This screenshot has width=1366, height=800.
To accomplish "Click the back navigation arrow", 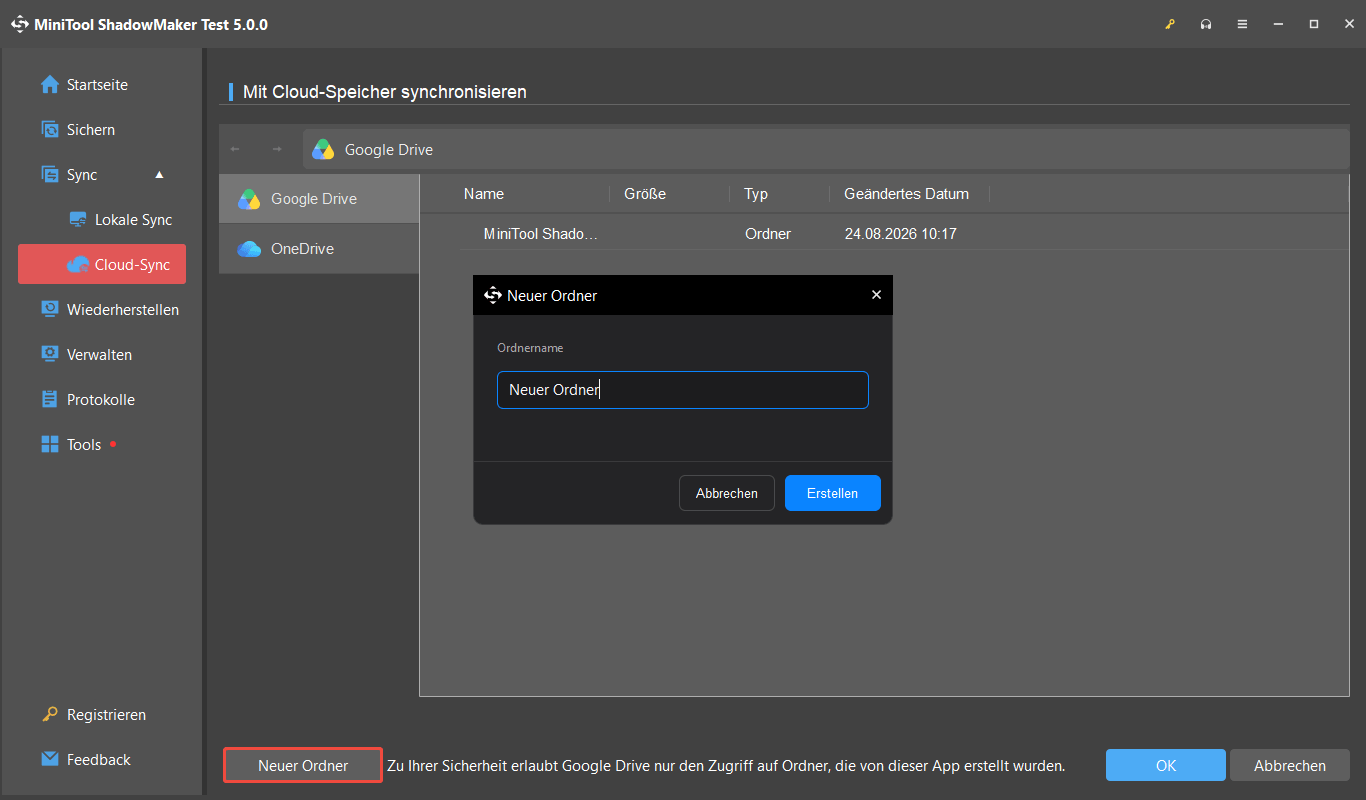I will tap(236, 149).
